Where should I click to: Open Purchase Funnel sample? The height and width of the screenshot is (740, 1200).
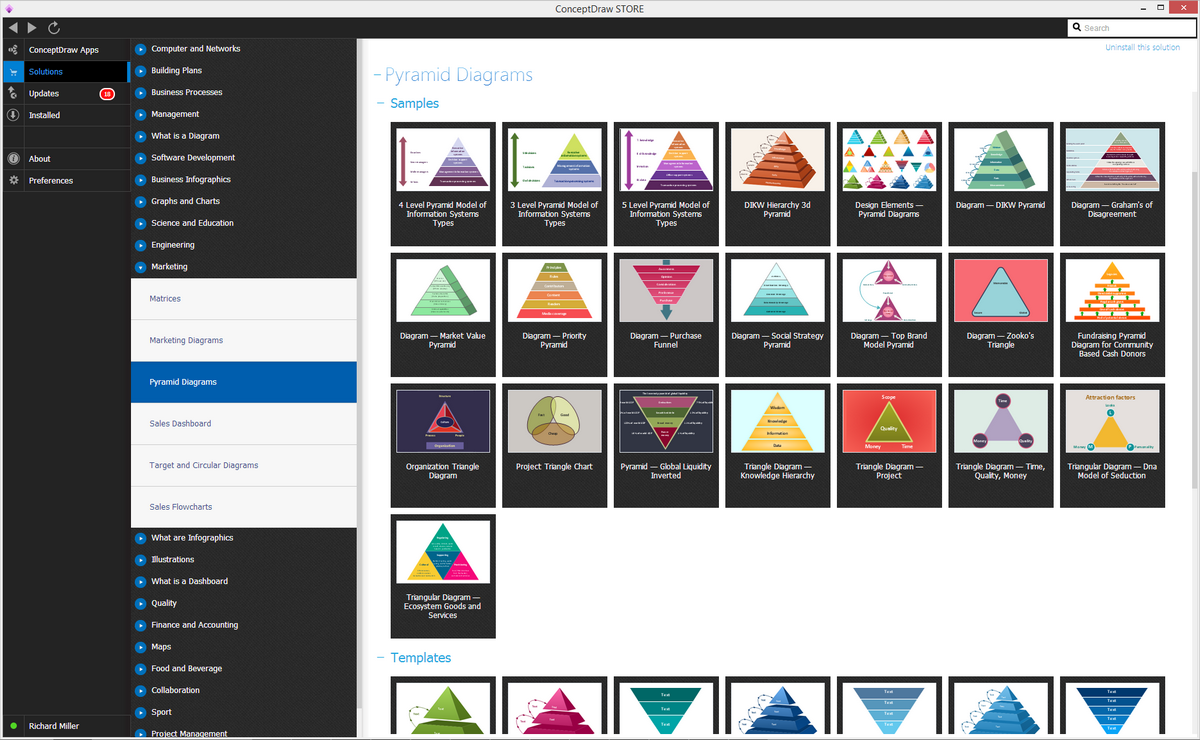tap(666, 314)
